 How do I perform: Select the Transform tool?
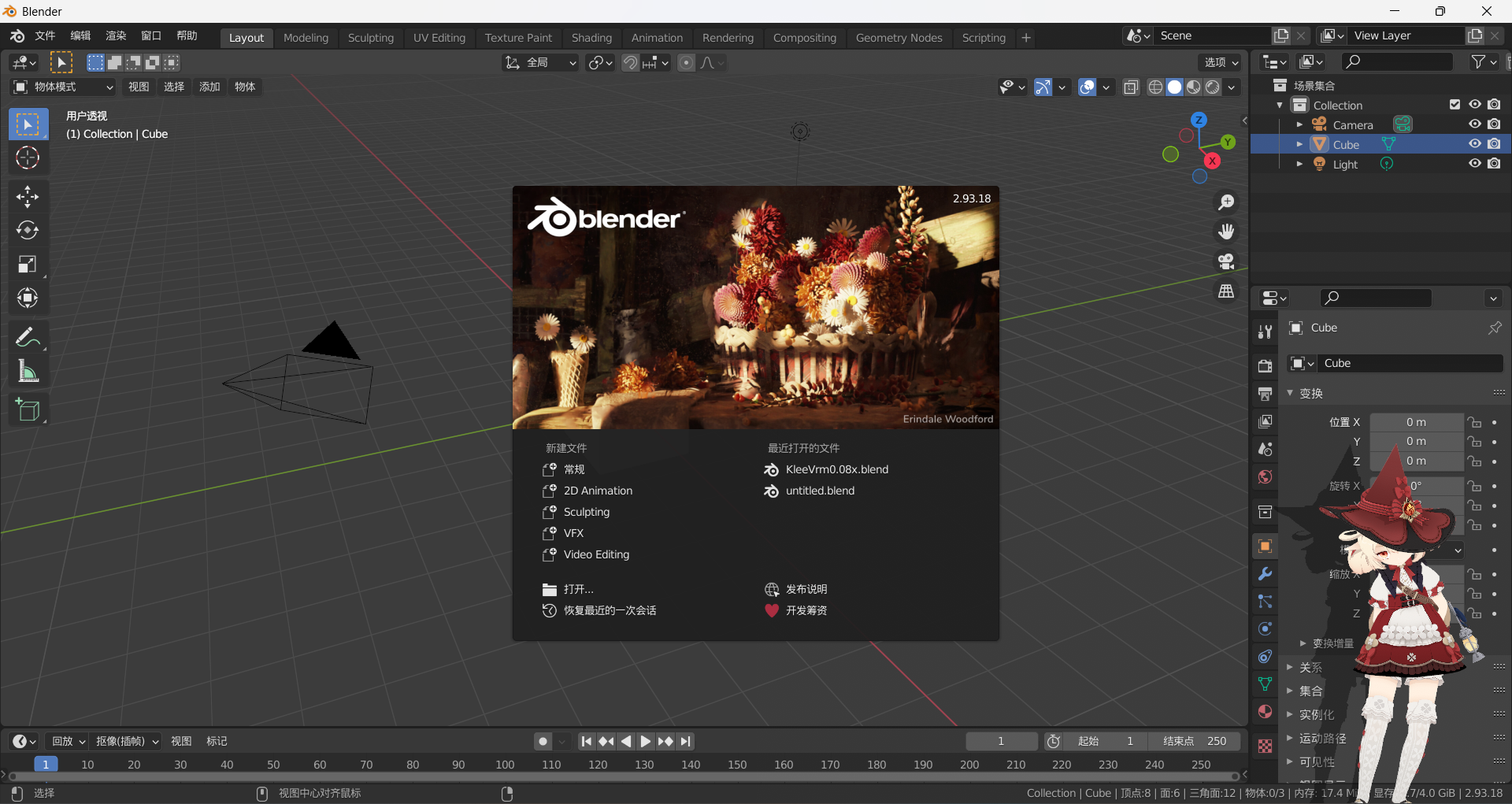pos(28,298)
